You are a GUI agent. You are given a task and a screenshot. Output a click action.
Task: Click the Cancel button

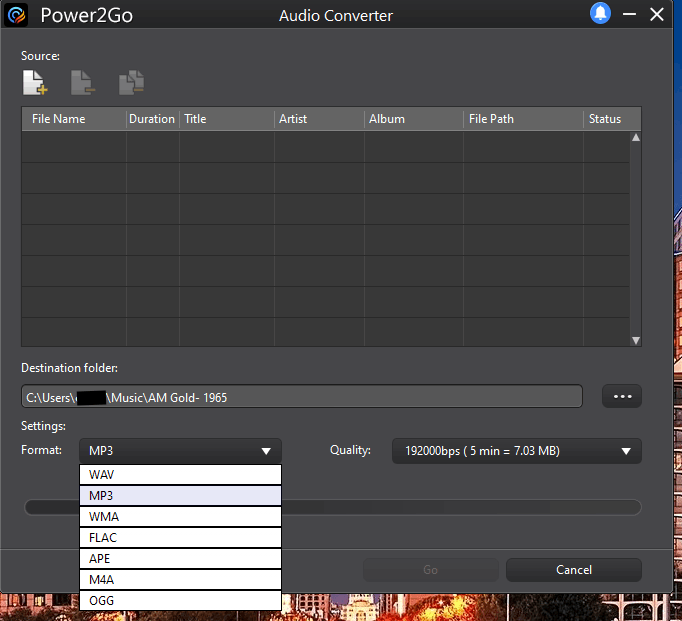[574, 570]
